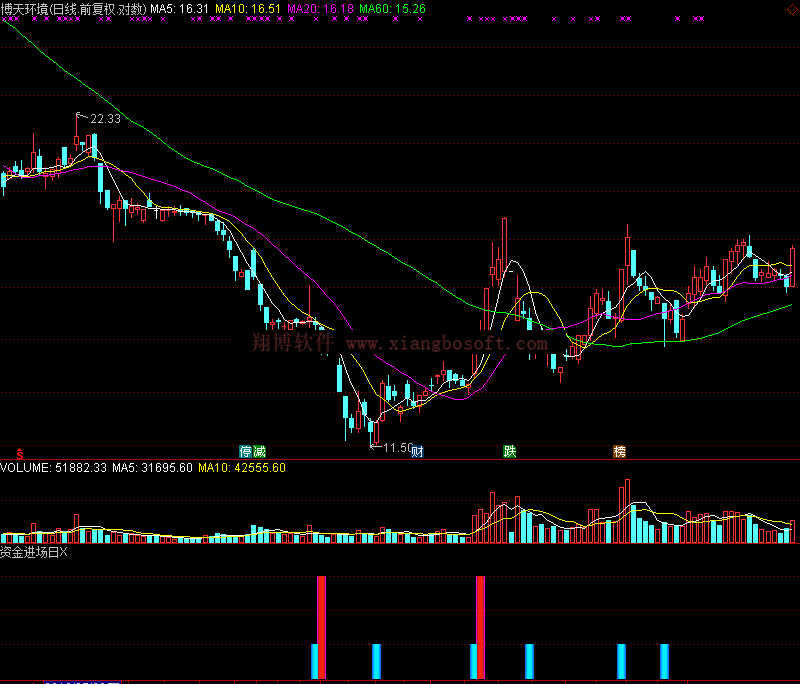Viewport: 800px width, 684px height.
Task: Select the 资金进场日X indicator title
Action: 34,552
